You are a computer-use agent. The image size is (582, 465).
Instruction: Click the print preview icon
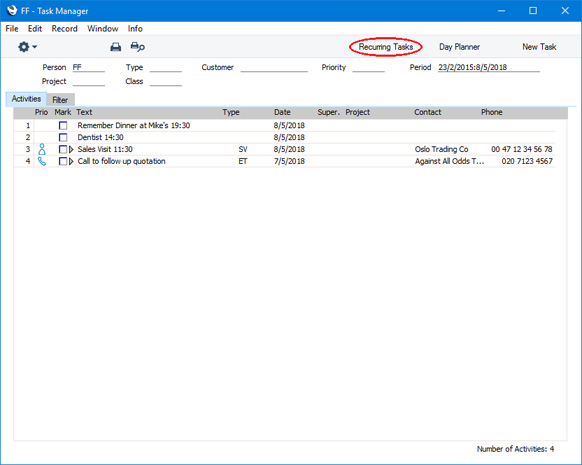(137, 47)
